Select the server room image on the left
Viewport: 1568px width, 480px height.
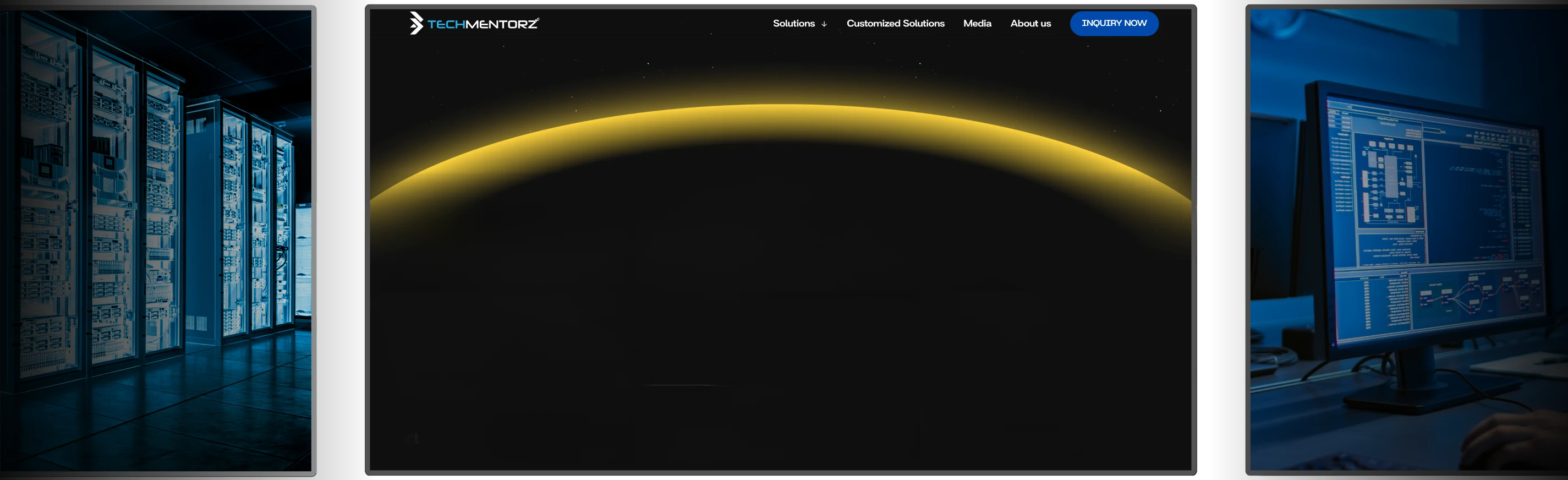(x=157, y=238)
